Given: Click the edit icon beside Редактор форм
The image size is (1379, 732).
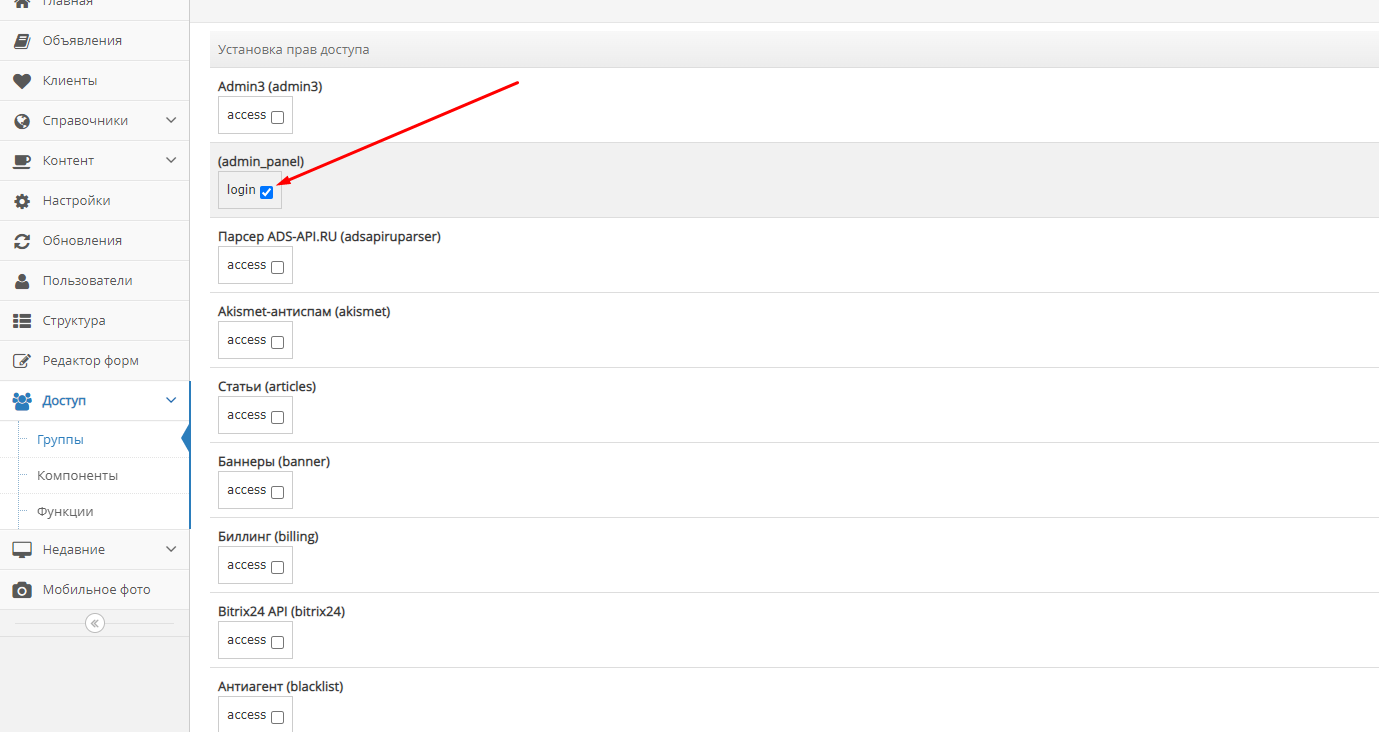Looking at the screenshot, I should click(22, 361).
